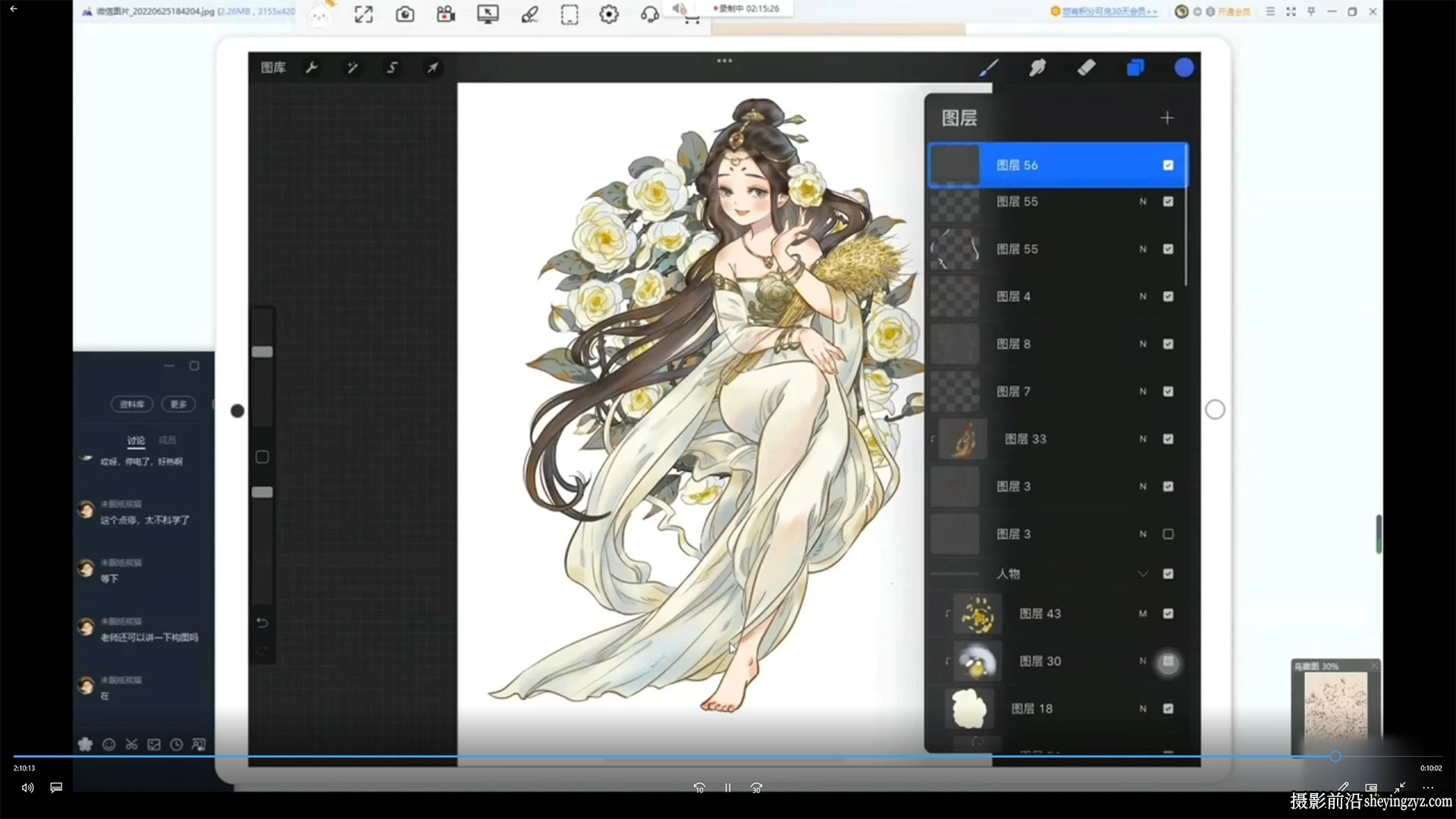Take a snapshot with the camera icon
This screenshot has height=819, width=1456.
(x=405, y=14)
